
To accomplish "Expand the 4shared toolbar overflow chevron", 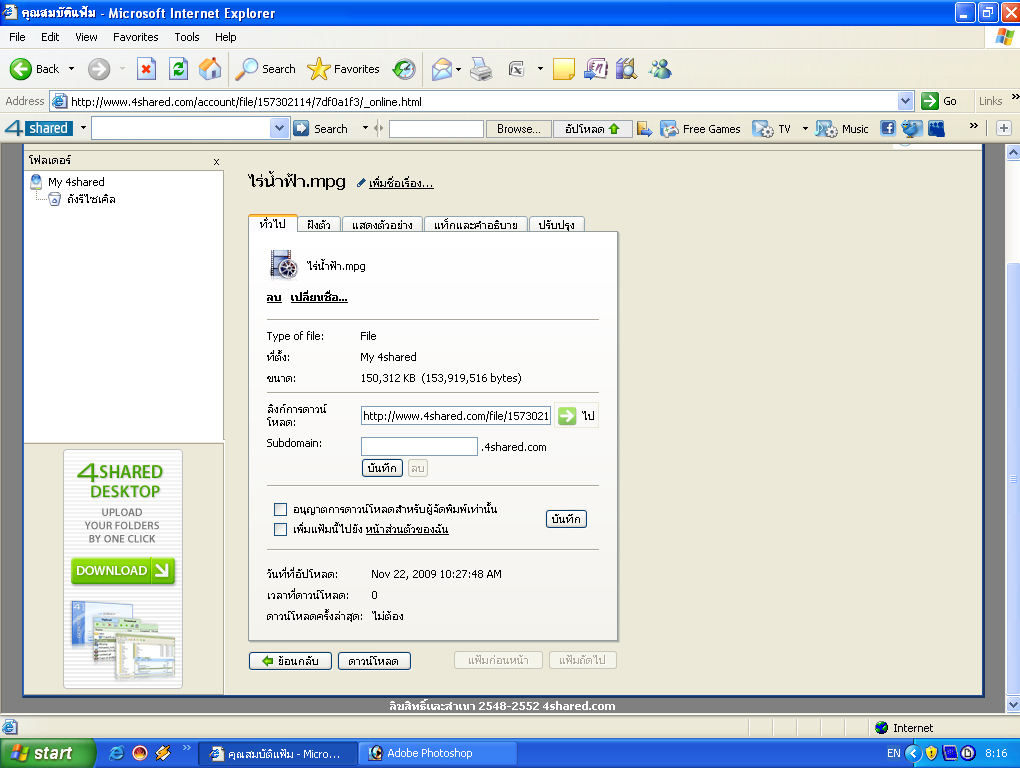I will 973,126.
